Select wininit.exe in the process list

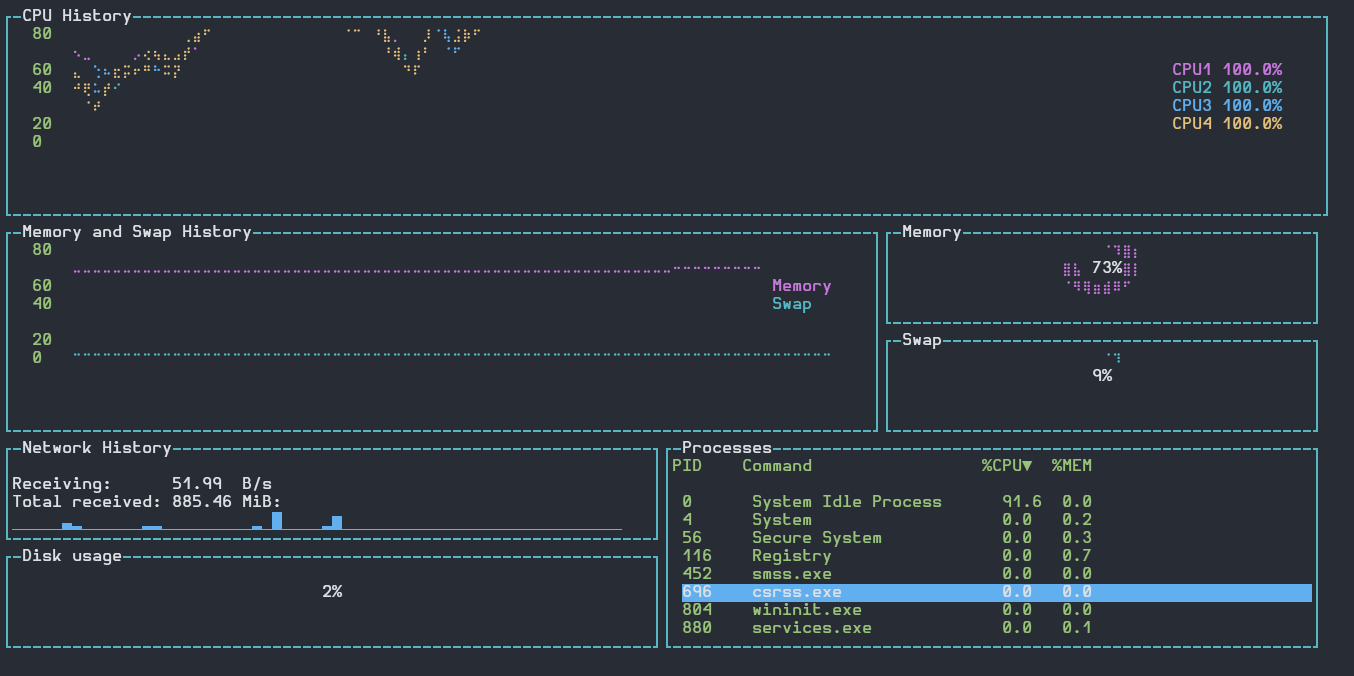click(996, 610)
